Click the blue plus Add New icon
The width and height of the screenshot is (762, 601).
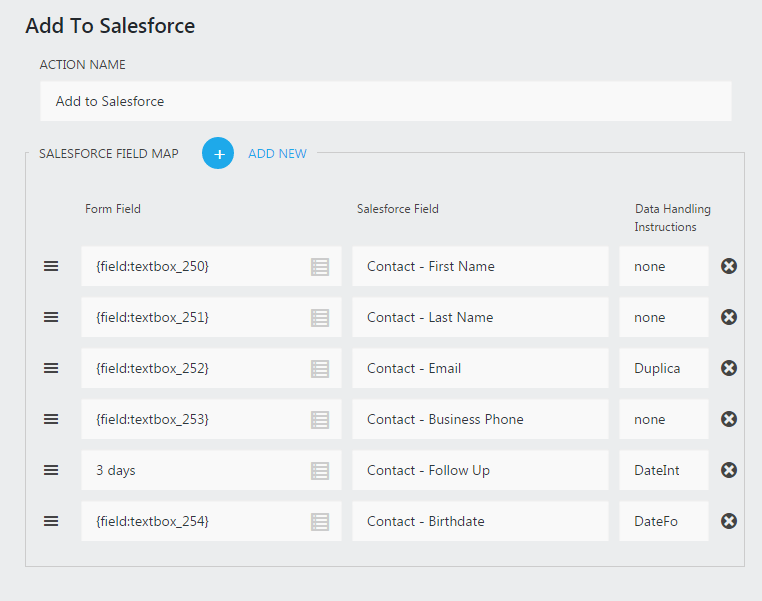218,153
